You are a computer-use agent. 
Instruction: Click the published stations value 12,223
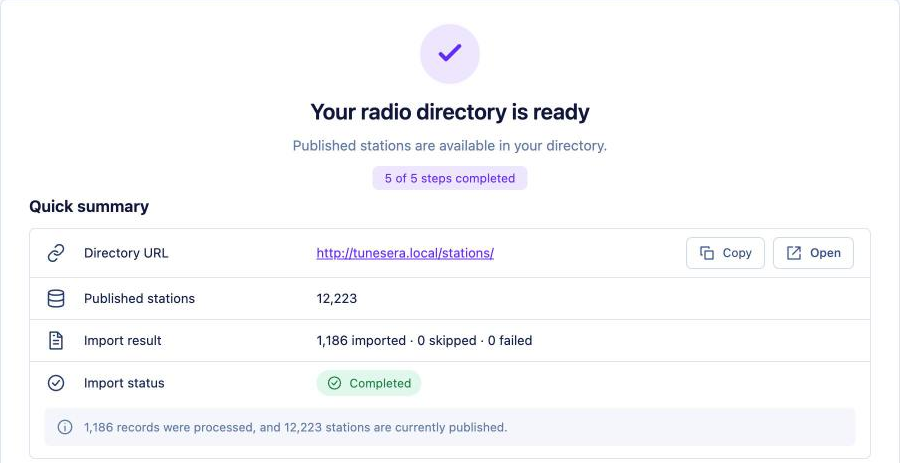point(337,298)
